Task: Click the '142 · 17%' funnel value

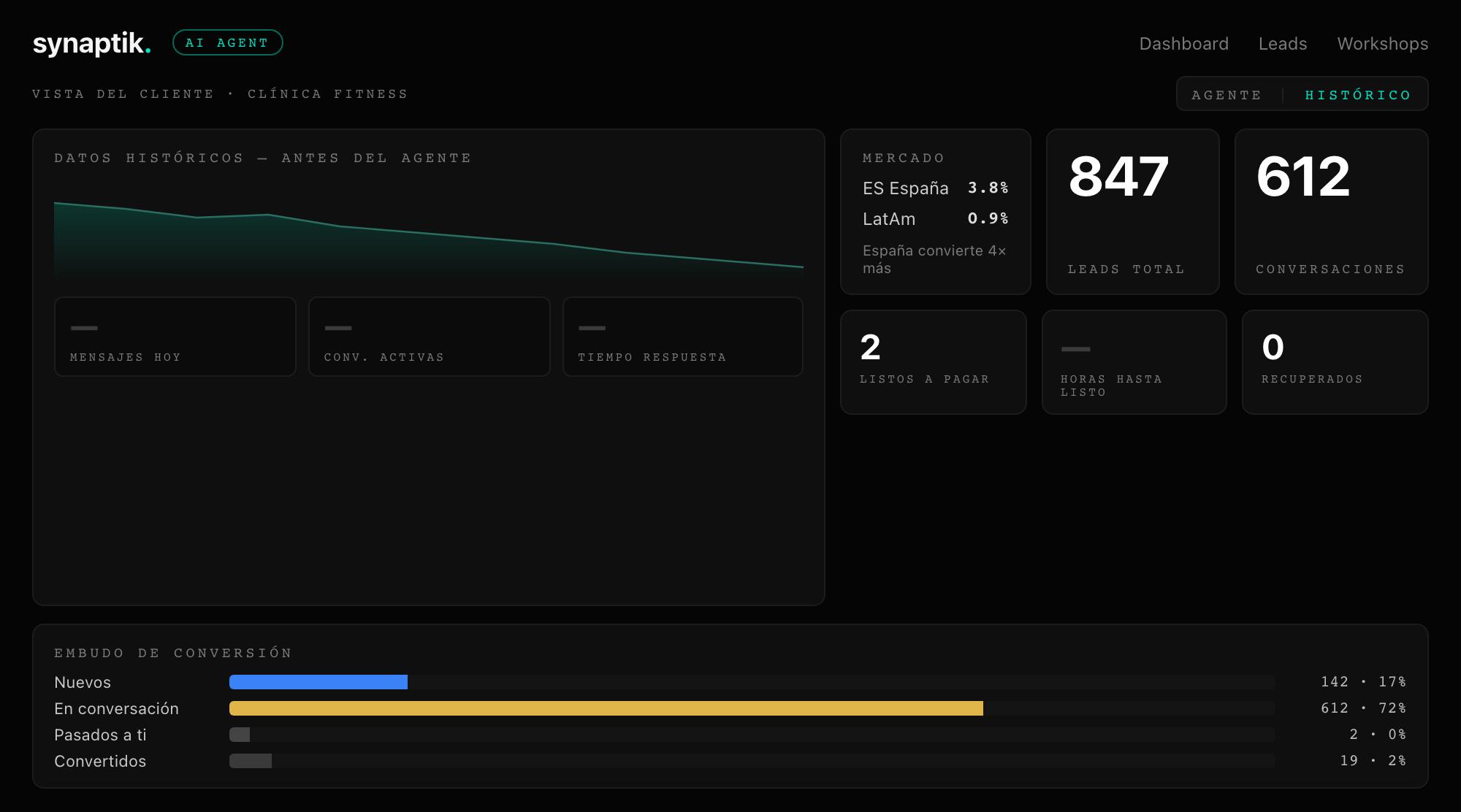Action: coord(1363,682)
